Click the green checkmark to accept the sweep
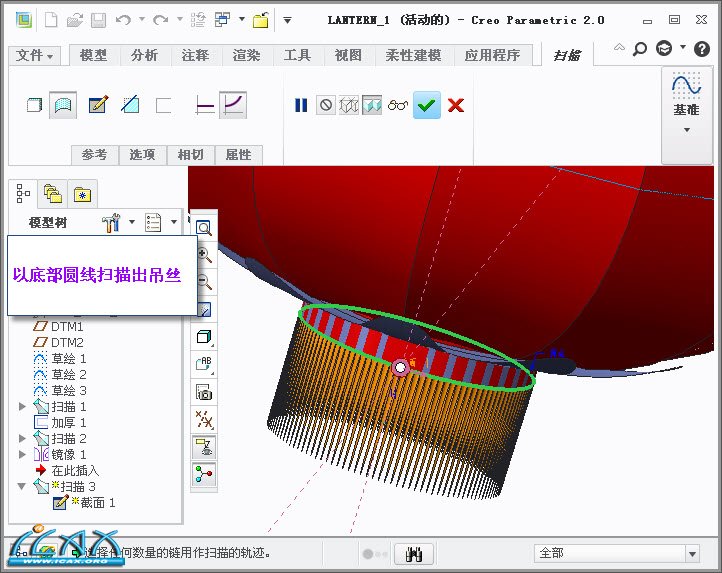This screenshot has width=722, height=573. [x=427, y=105]
